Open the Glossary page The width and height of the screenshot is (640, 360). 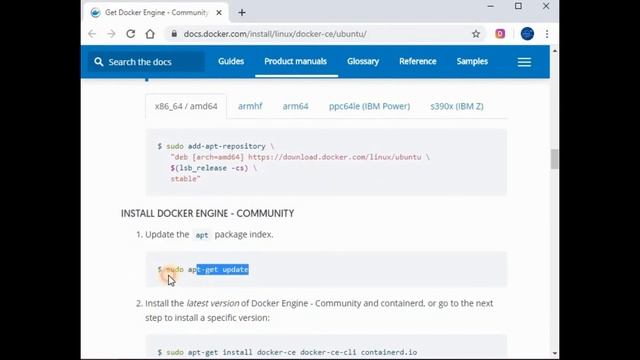(x=363, y=61)
